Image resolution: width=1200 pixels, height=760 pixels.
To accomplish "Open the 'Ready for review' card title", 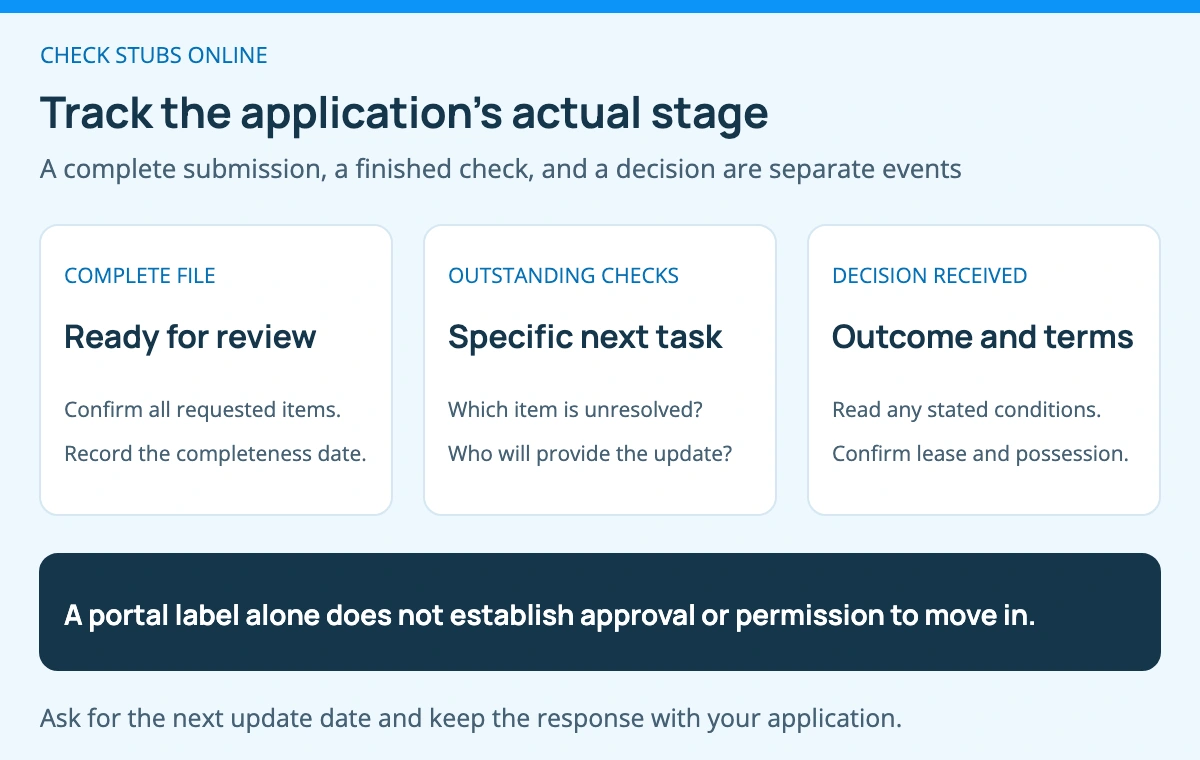I will click(190, 337).
